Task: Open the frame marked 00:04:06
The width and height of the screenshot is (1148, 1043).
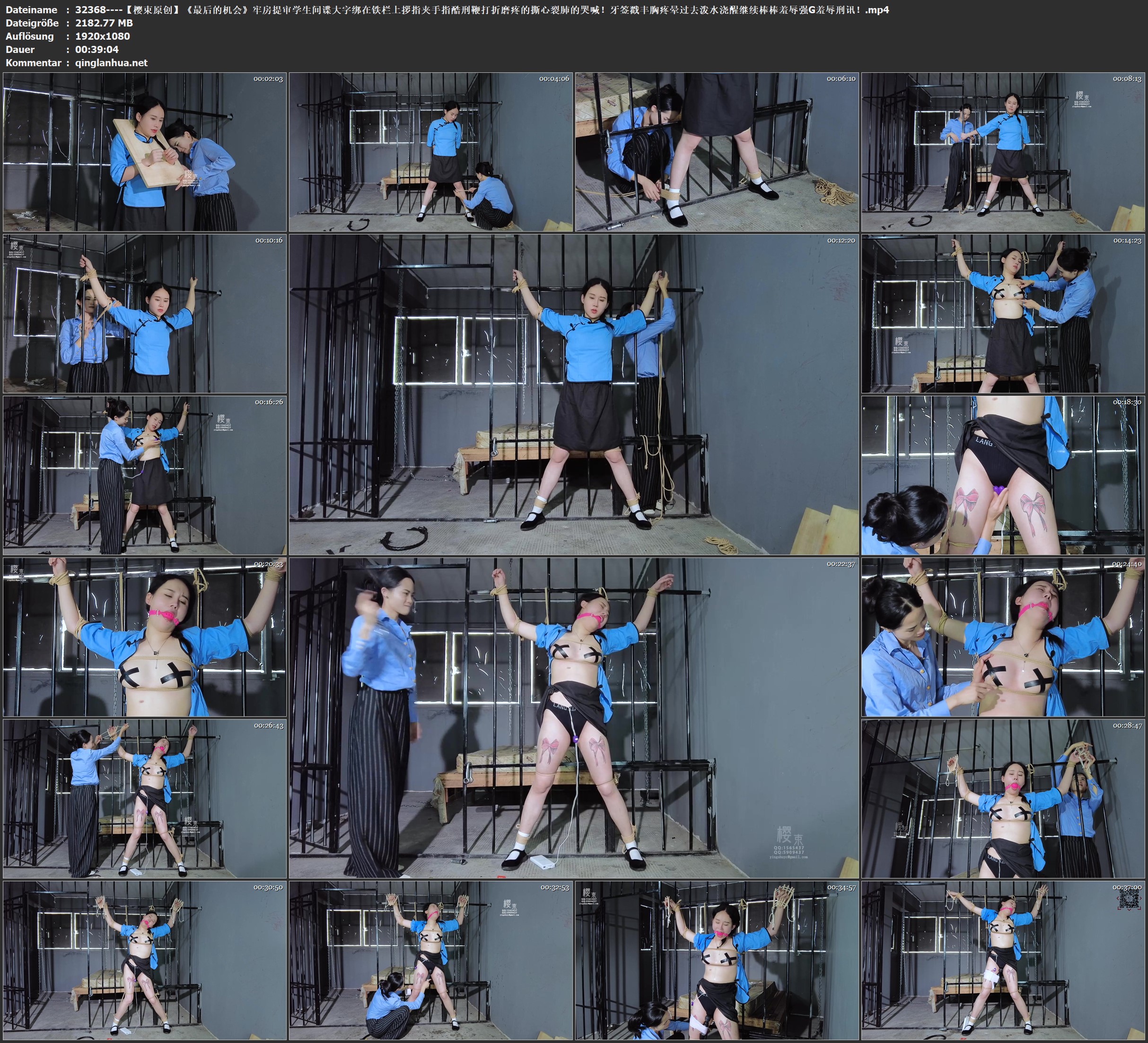Action: click(x=430, y=151)
